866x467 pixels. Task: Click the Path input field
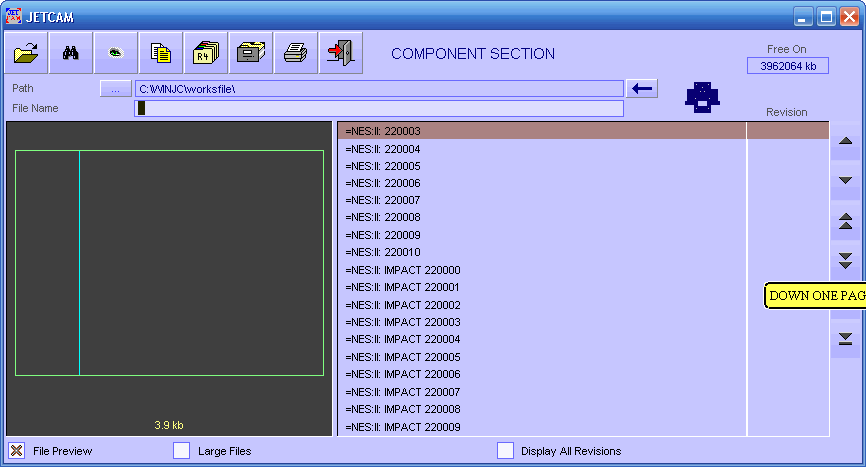(x=379, y=88)
